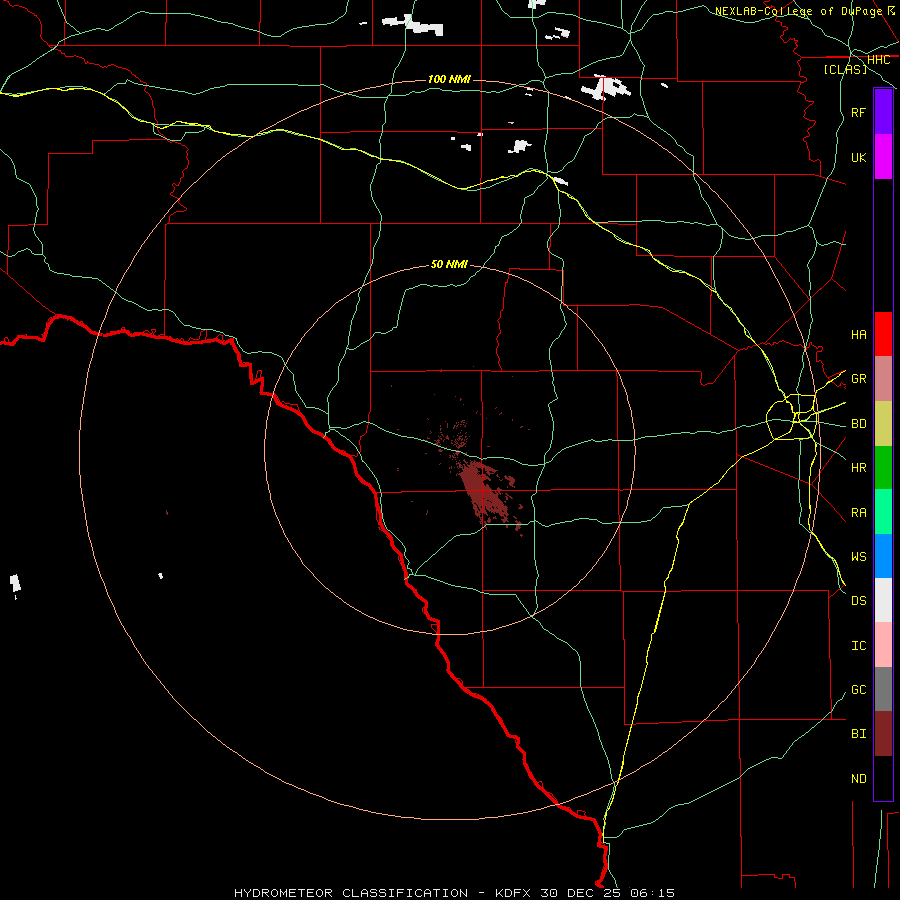
Task: Click the 100 NMI range ring label
Action: (449, 79)
